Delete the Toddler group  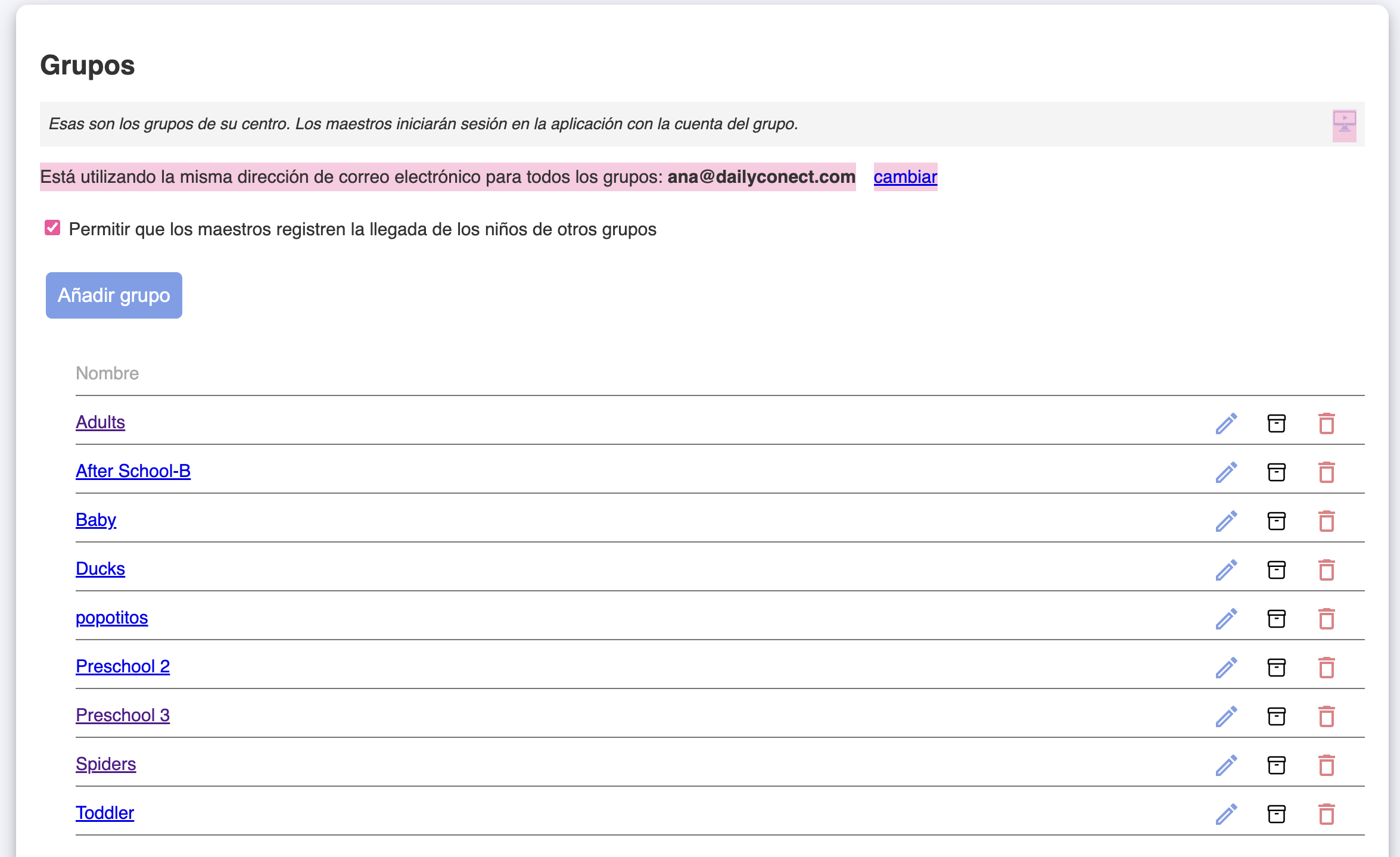point(1326,814)
